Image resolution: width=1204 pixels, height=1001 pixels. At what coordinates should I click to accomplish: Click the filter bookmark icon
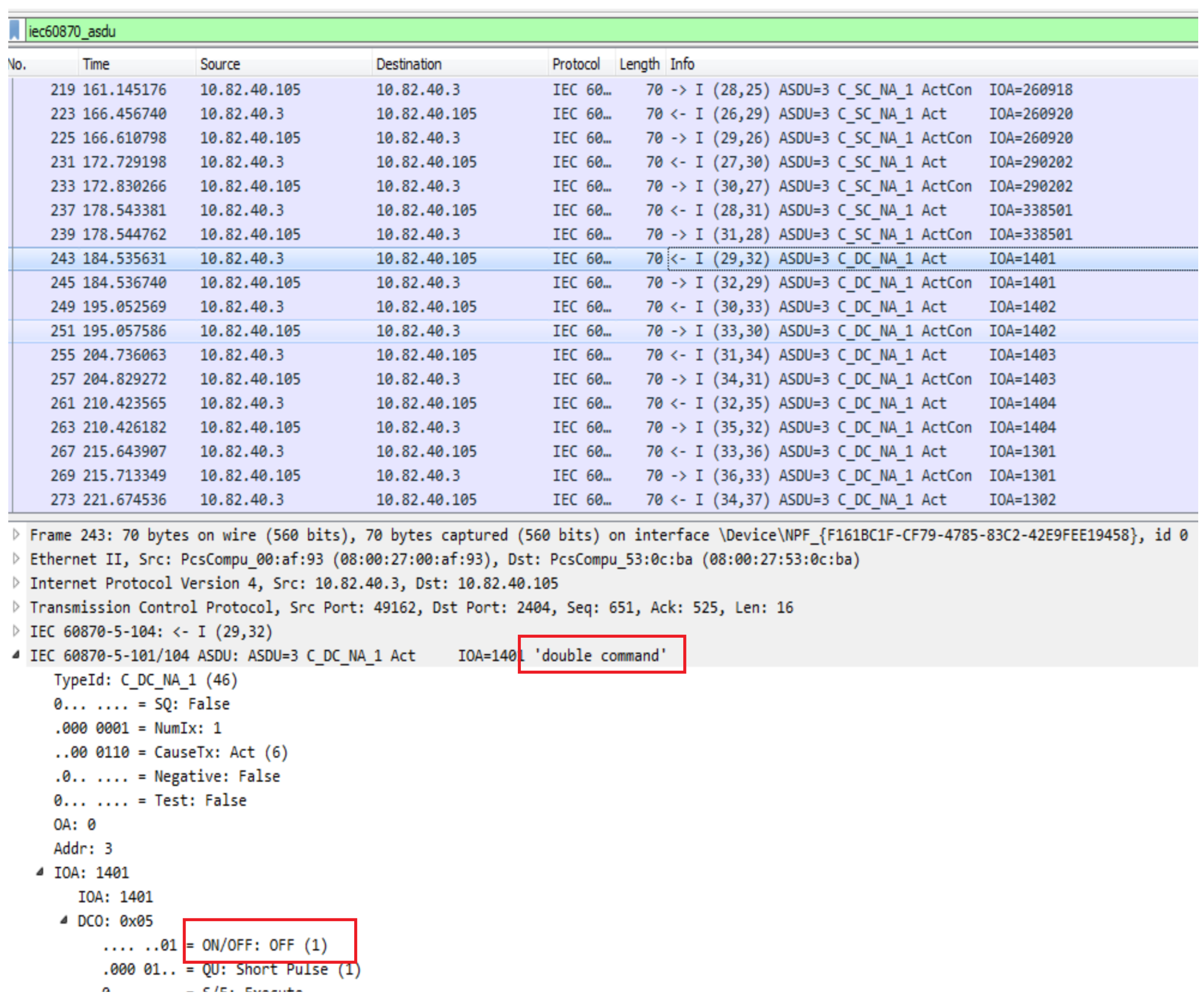coord(15,31)
